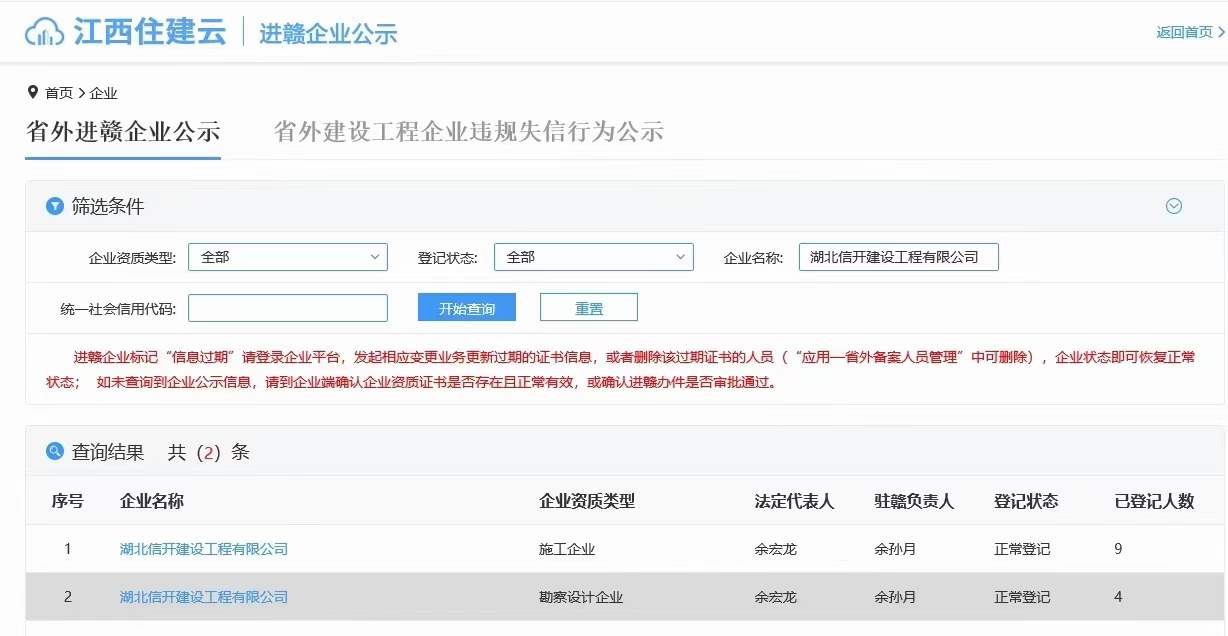The width and height of the screenshot is (1228, 636).
Task: Collapse the 筛选条件 panel with circle chevron
Action: point(1174,206)
